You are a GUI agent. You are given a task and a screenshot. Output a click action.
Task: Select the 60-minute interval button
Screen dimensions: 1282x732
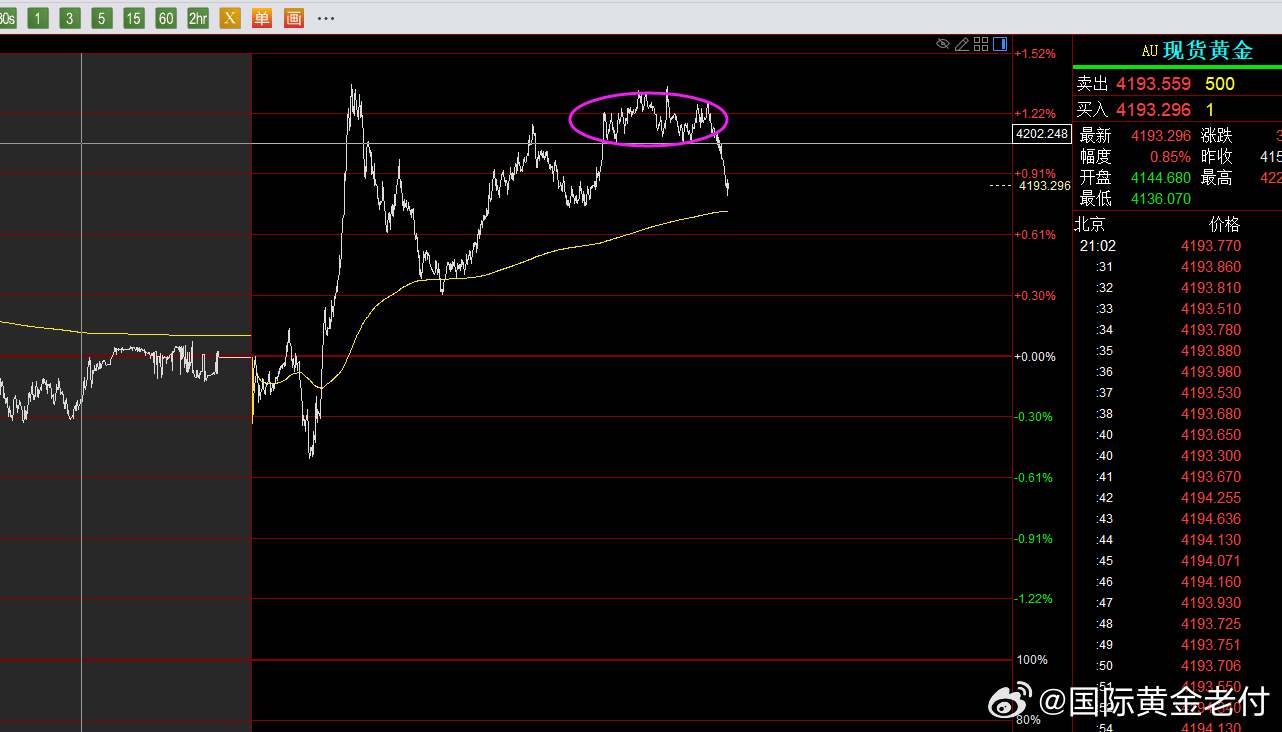166,18
